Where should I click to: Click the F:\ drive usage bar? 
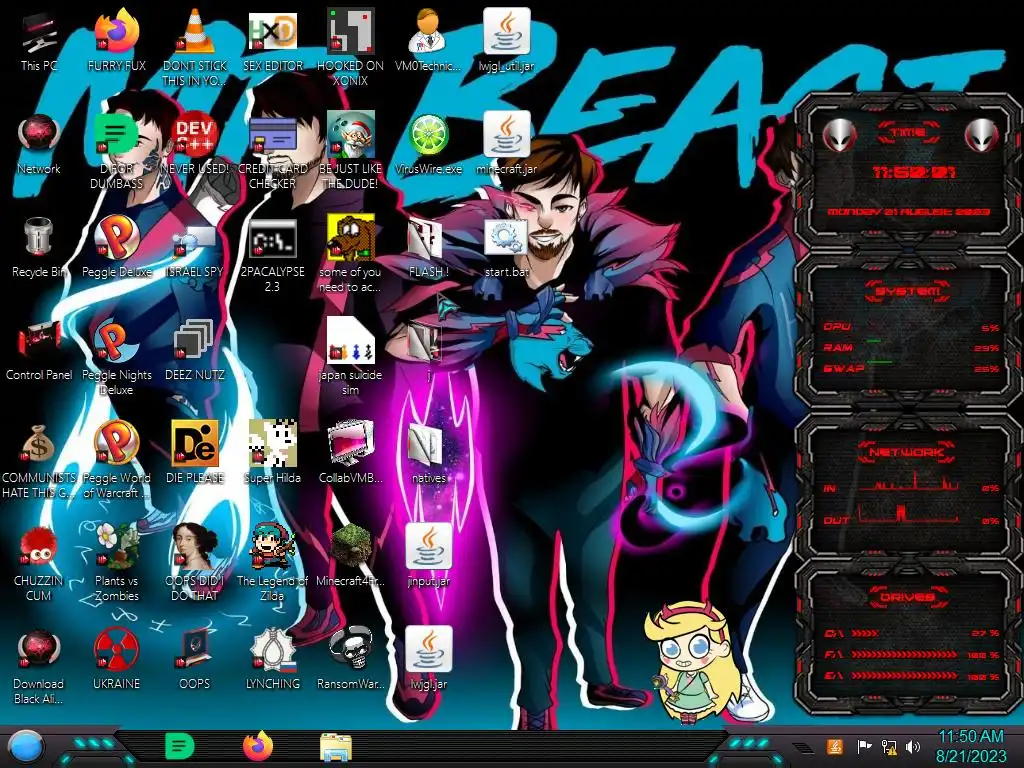911,654
